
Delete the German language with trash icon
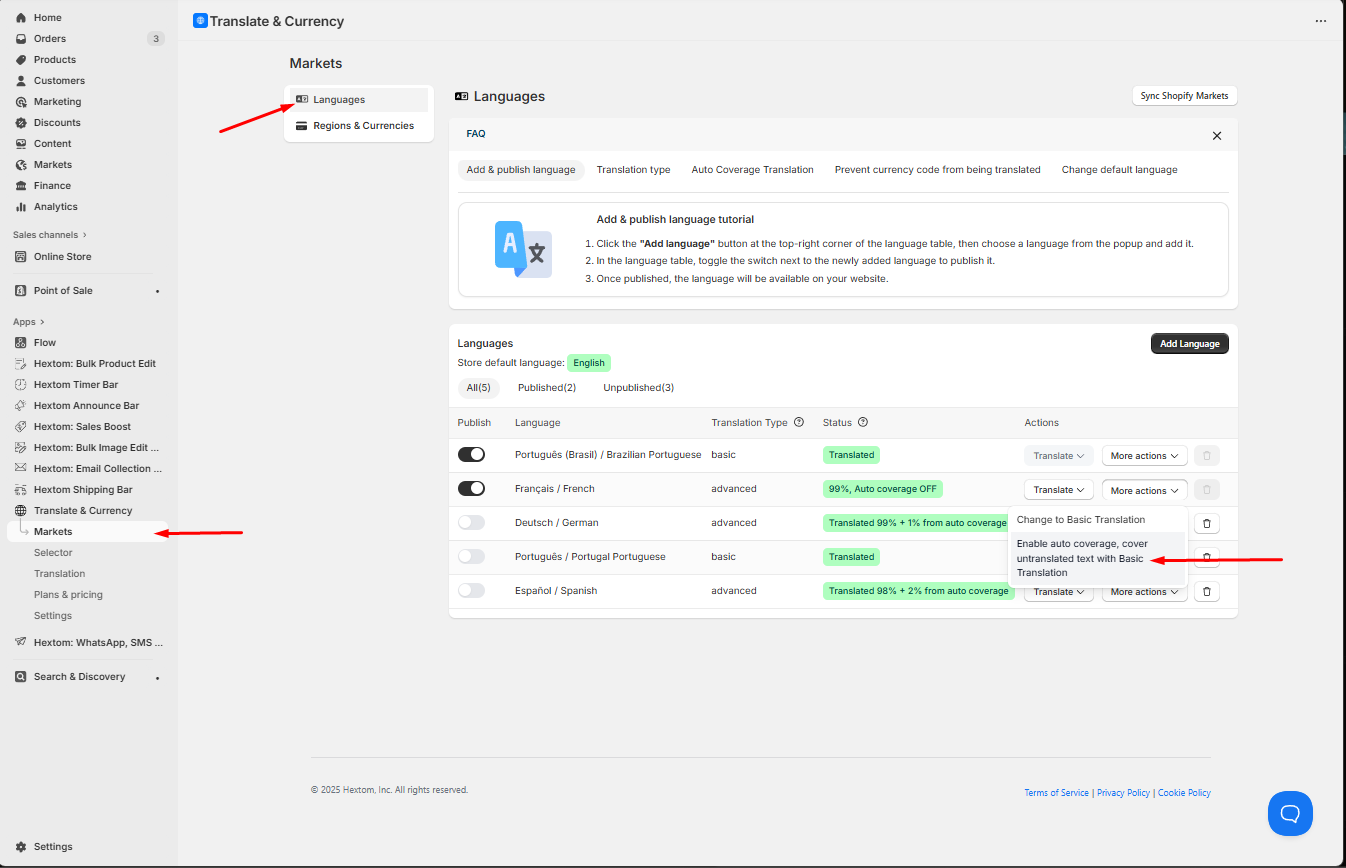pyautogui.click(x=1207, y=523)
